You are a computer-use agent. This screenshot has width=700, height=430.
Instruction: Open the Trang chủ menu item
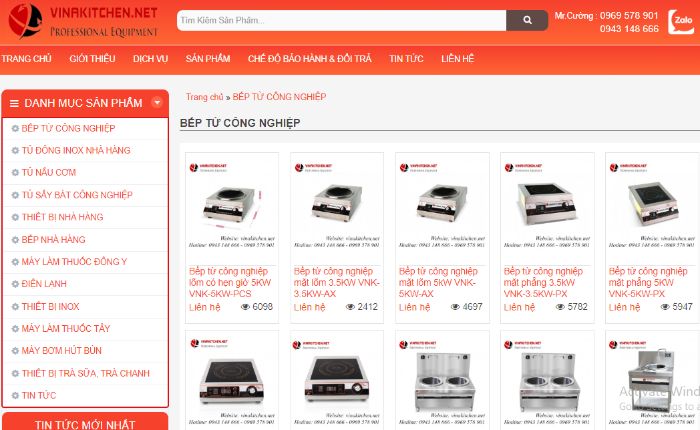(26, 58)
